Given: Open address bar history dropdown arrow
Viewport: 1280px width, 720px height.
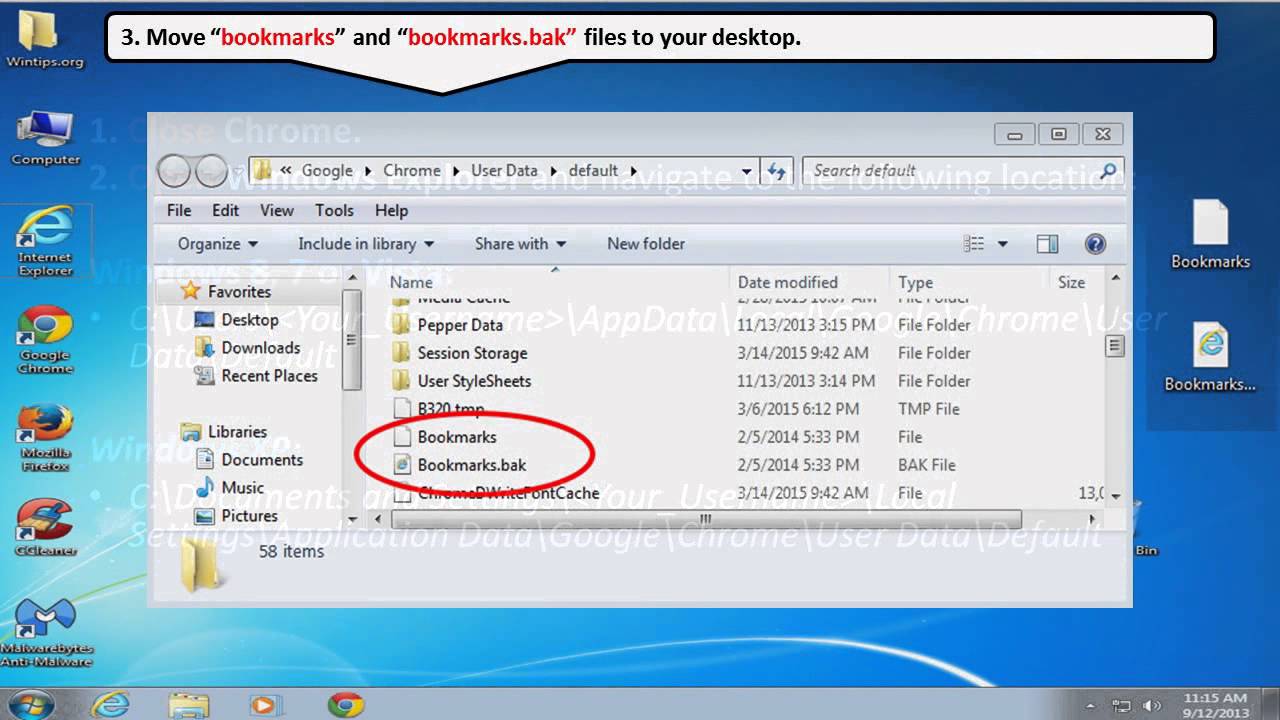Looking at the screenshot, I should point(747,171).
